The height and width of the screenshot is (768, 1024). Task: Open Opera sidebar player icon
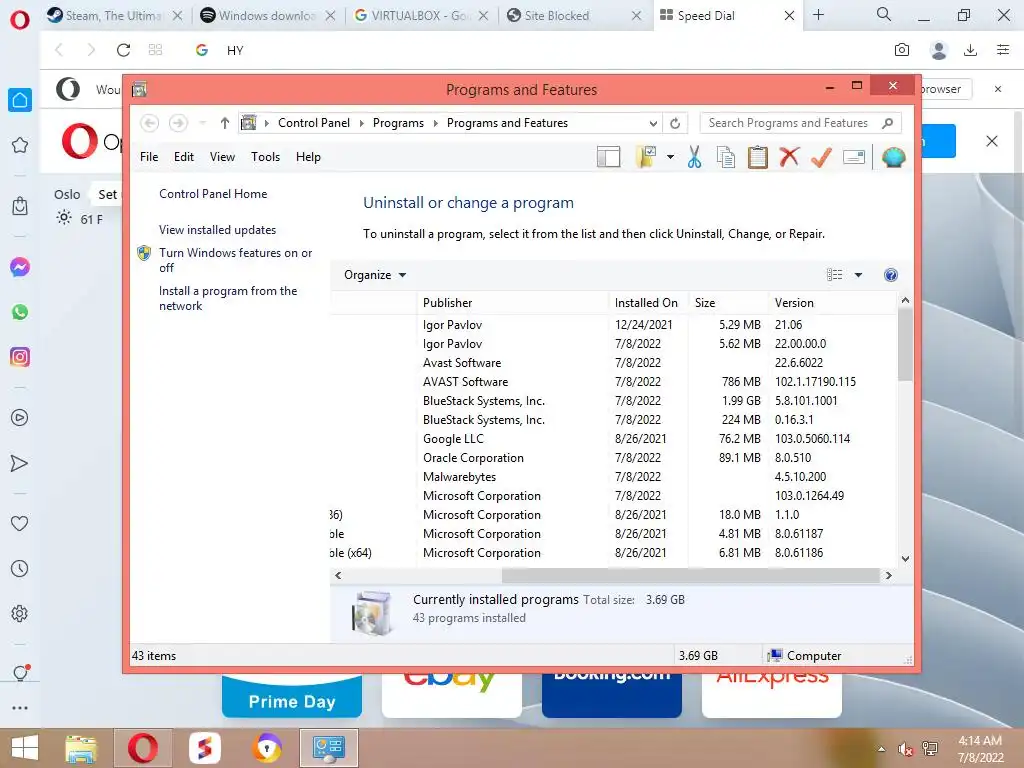point(20,418)
